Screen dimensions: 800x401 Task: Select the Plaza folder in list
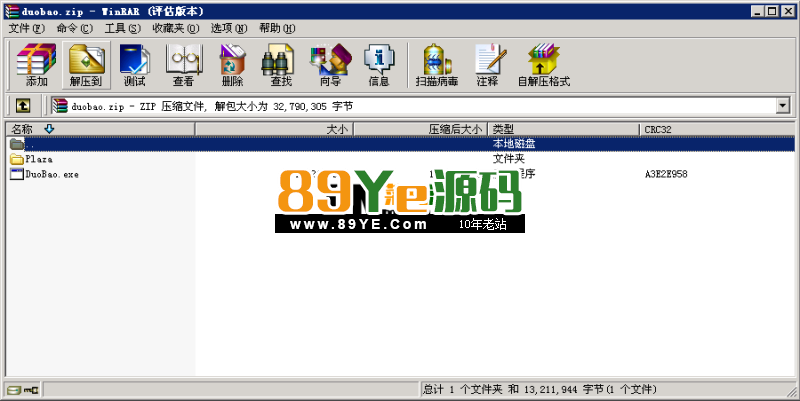click(x=39, y=159)
